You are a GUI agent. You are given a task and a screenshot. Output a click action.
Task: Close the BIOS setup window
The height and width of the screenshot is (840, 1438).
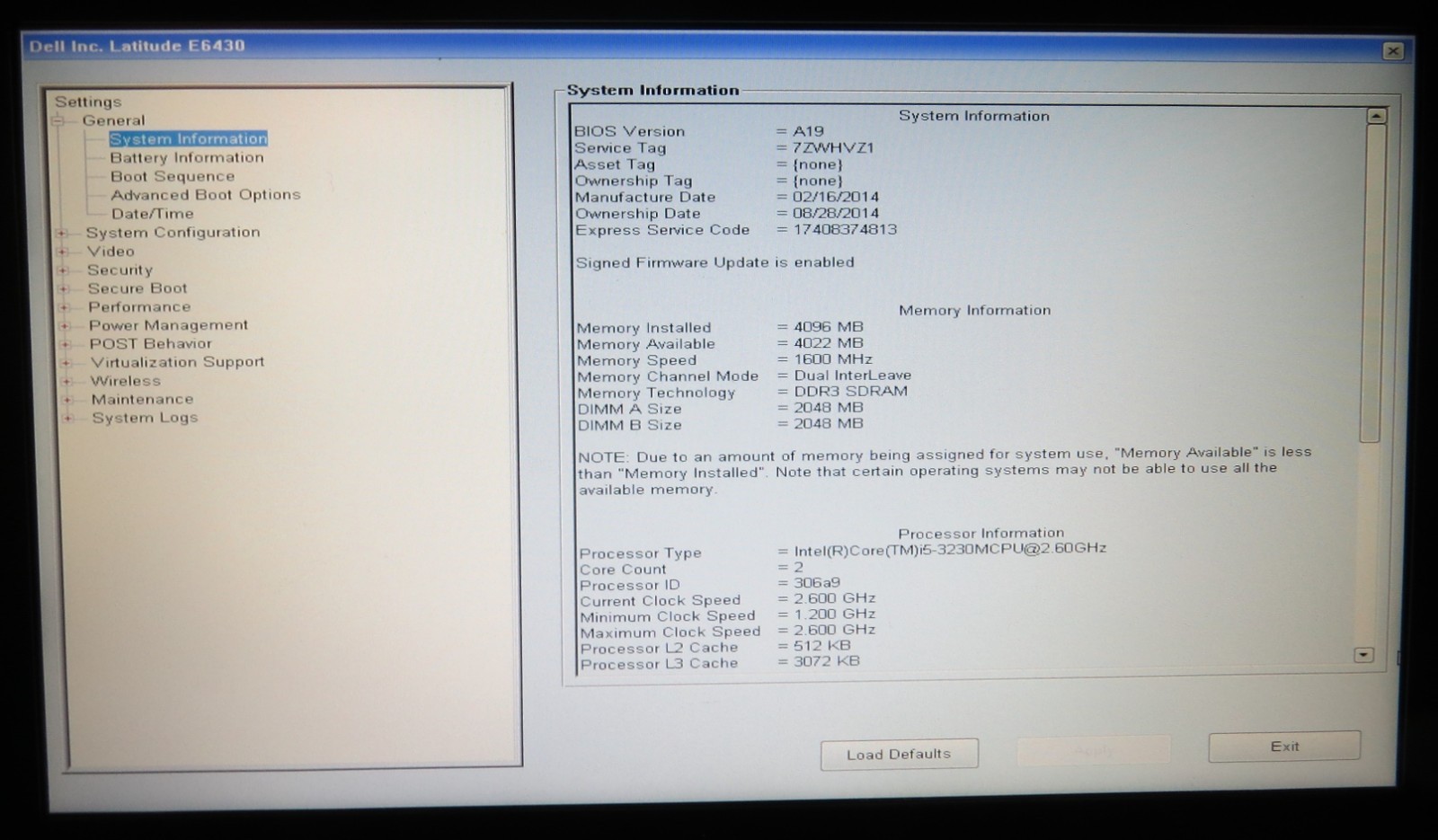click(x=1393, y=51)
